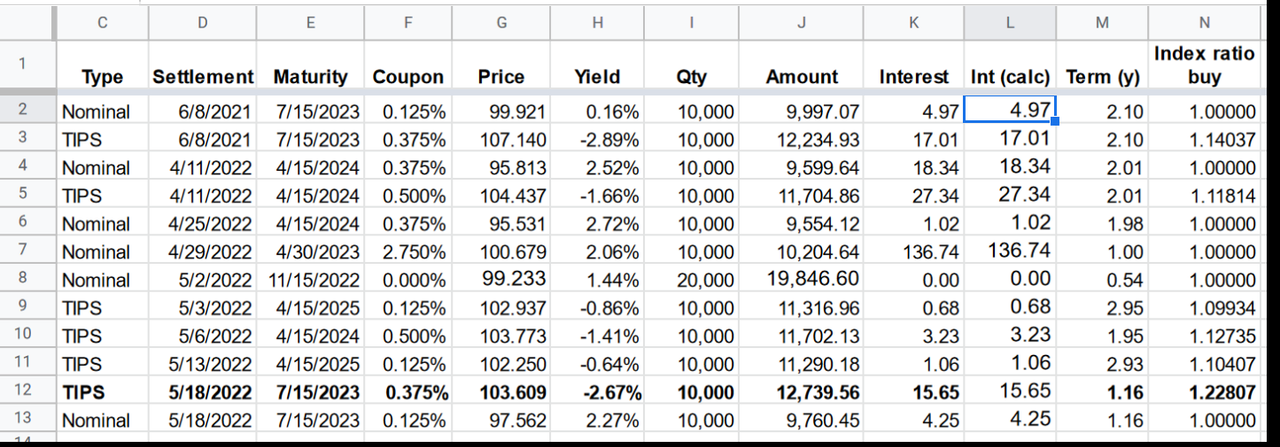Click the fill handle of selected cell L2

tap(1055, 122)
